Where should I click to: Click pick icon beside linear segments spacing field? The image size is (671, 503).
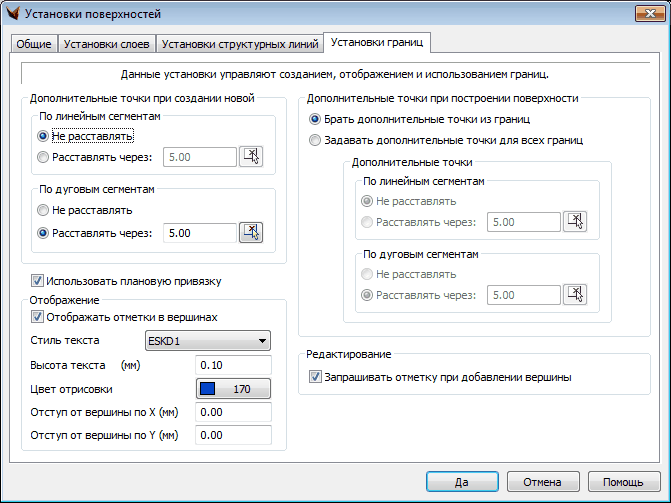(251, 156)
